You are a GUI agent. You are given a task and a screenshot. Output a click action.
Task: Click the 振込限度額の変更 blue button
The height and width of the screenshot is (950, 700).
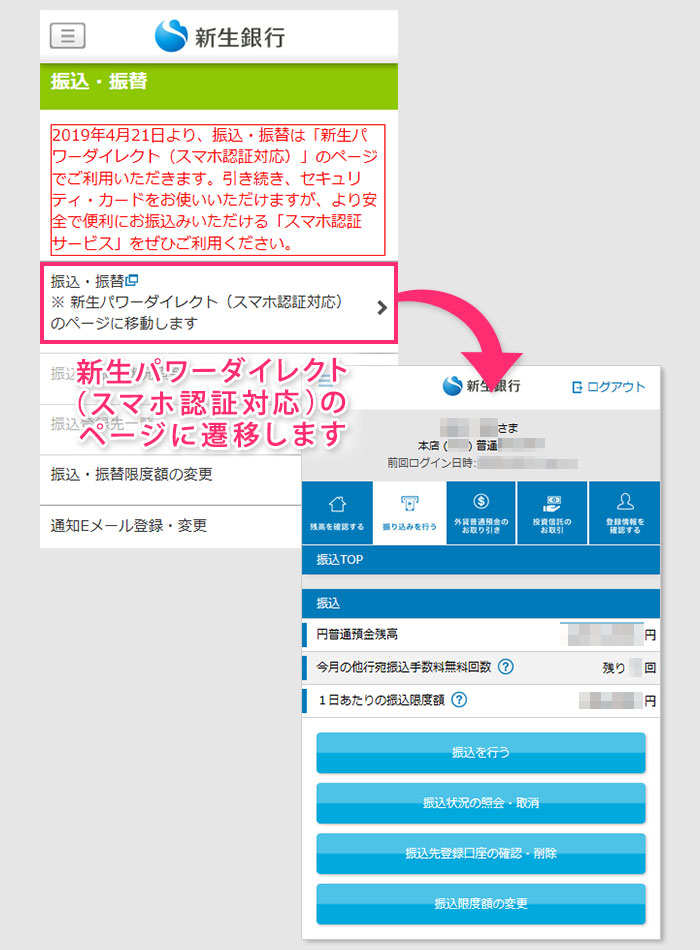(x=481, y=904)
